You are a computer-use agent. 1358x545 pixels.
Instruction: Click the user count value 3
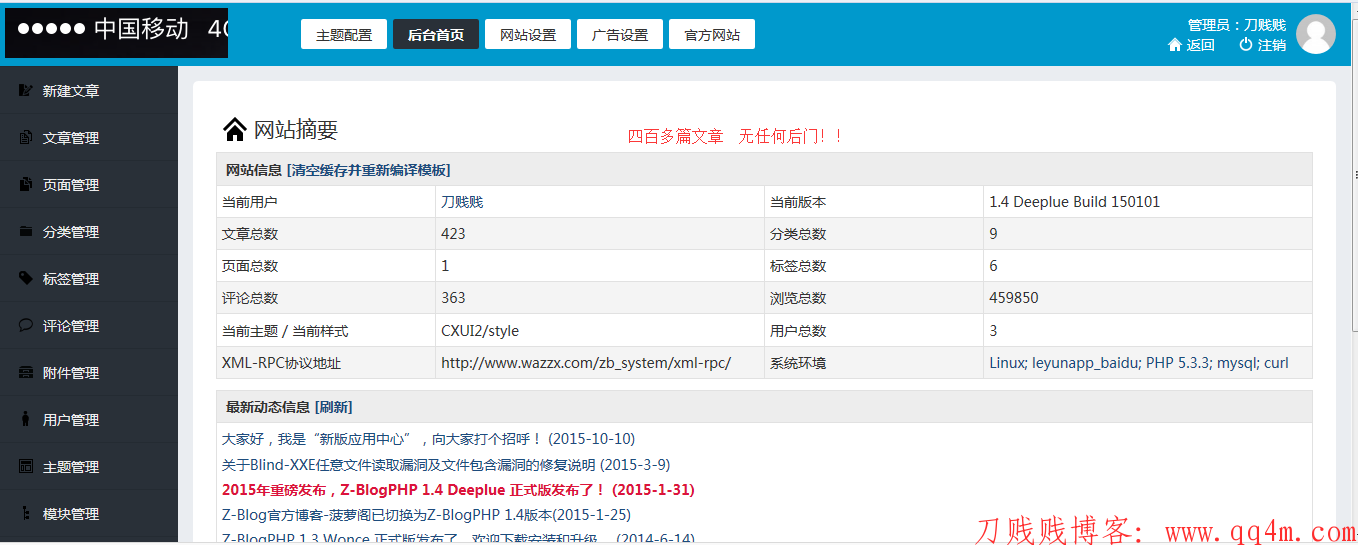[x=993, y=331]
